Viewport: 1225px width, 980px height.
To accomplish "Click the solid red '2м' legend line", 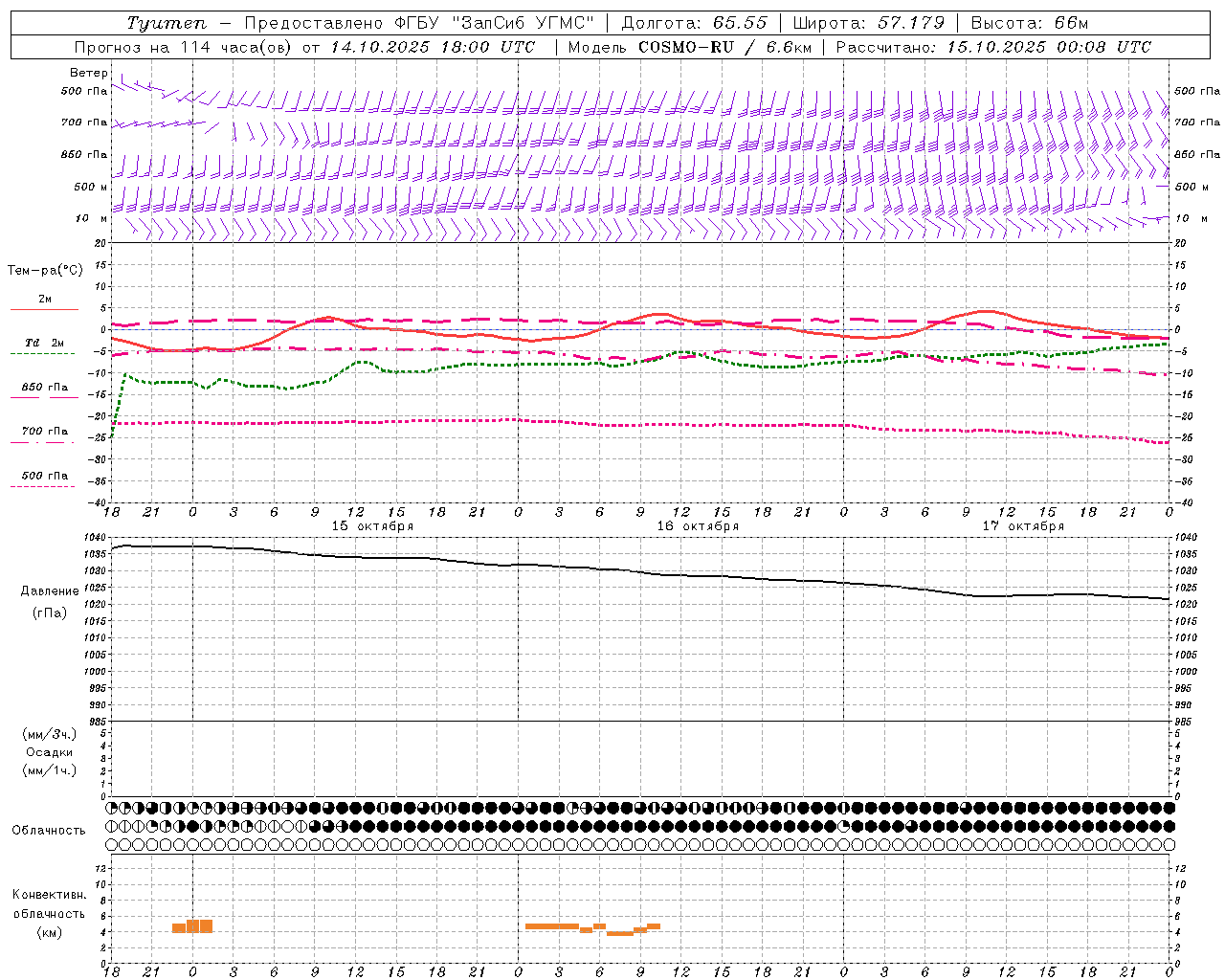I will pos(44,309).
